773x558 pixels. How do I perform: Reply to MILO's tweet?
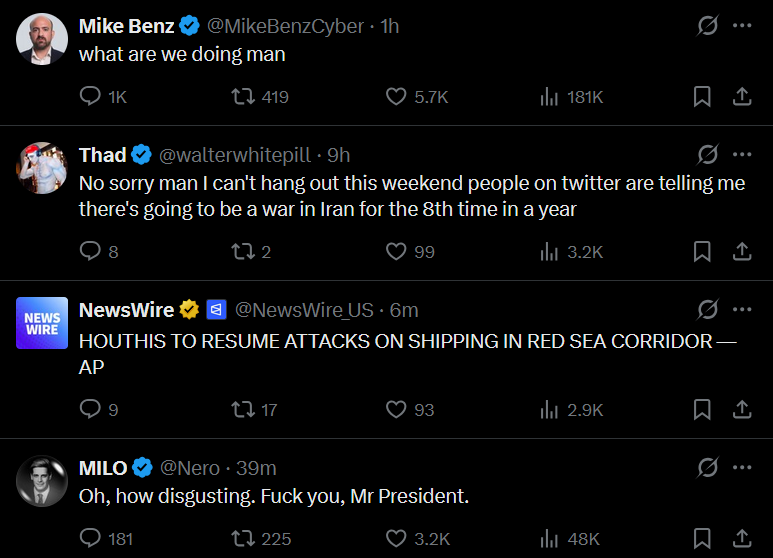[x=90, y=539]
